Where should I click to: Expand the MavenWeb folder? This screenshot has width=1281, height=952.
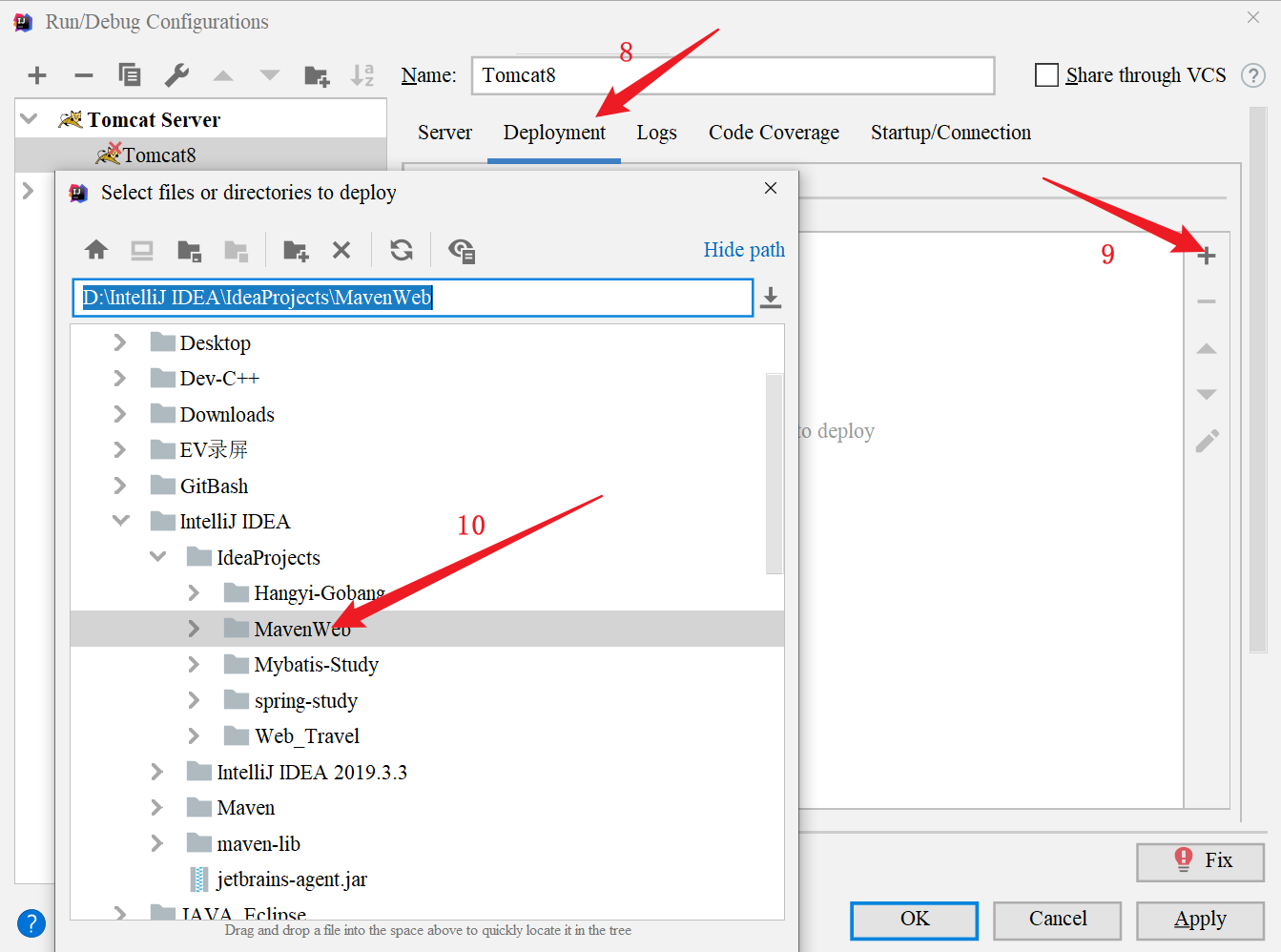click(194, 629)
